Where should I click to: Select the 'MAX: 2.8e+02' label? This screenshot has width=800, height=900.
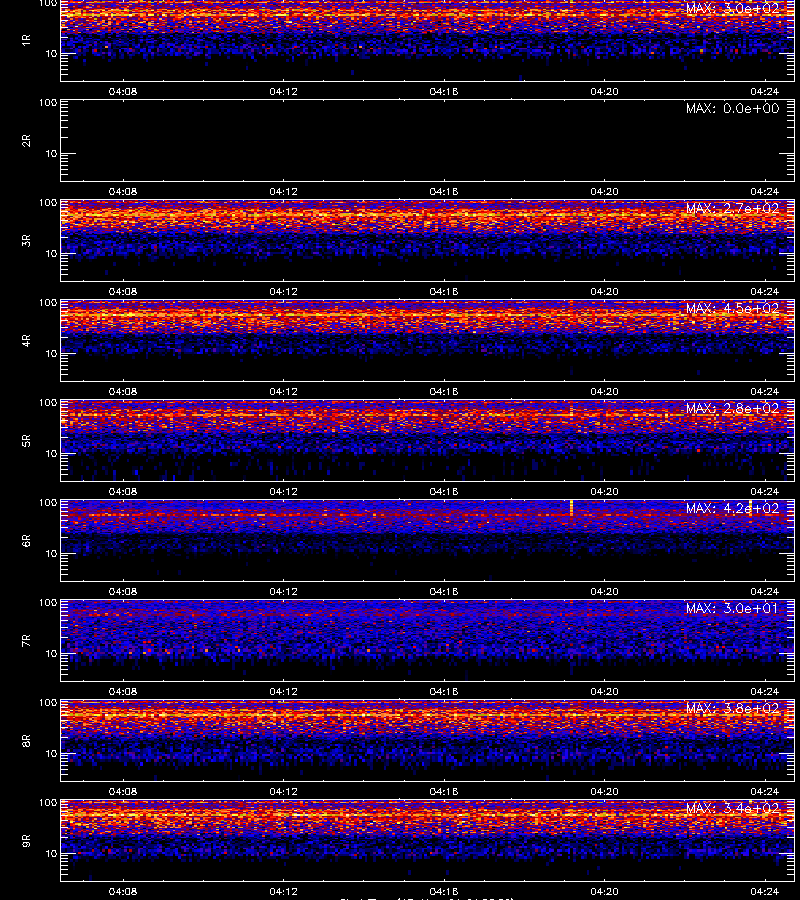click(x=732, y=409)
